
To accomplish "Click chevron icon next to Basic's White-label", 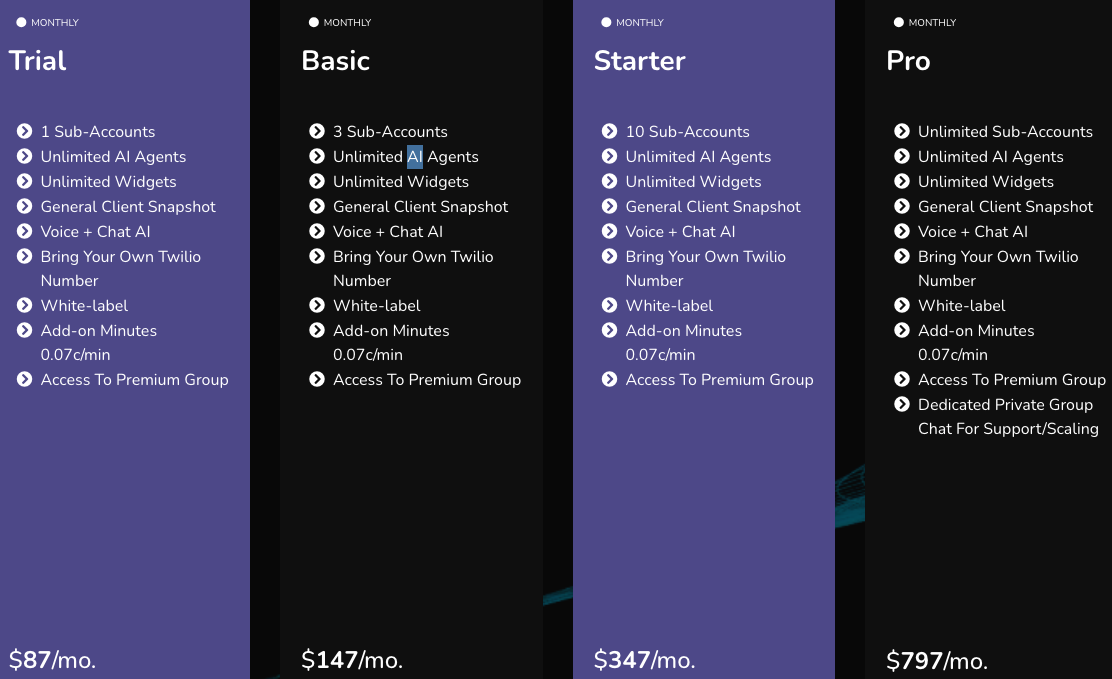I will coord(317,305).
